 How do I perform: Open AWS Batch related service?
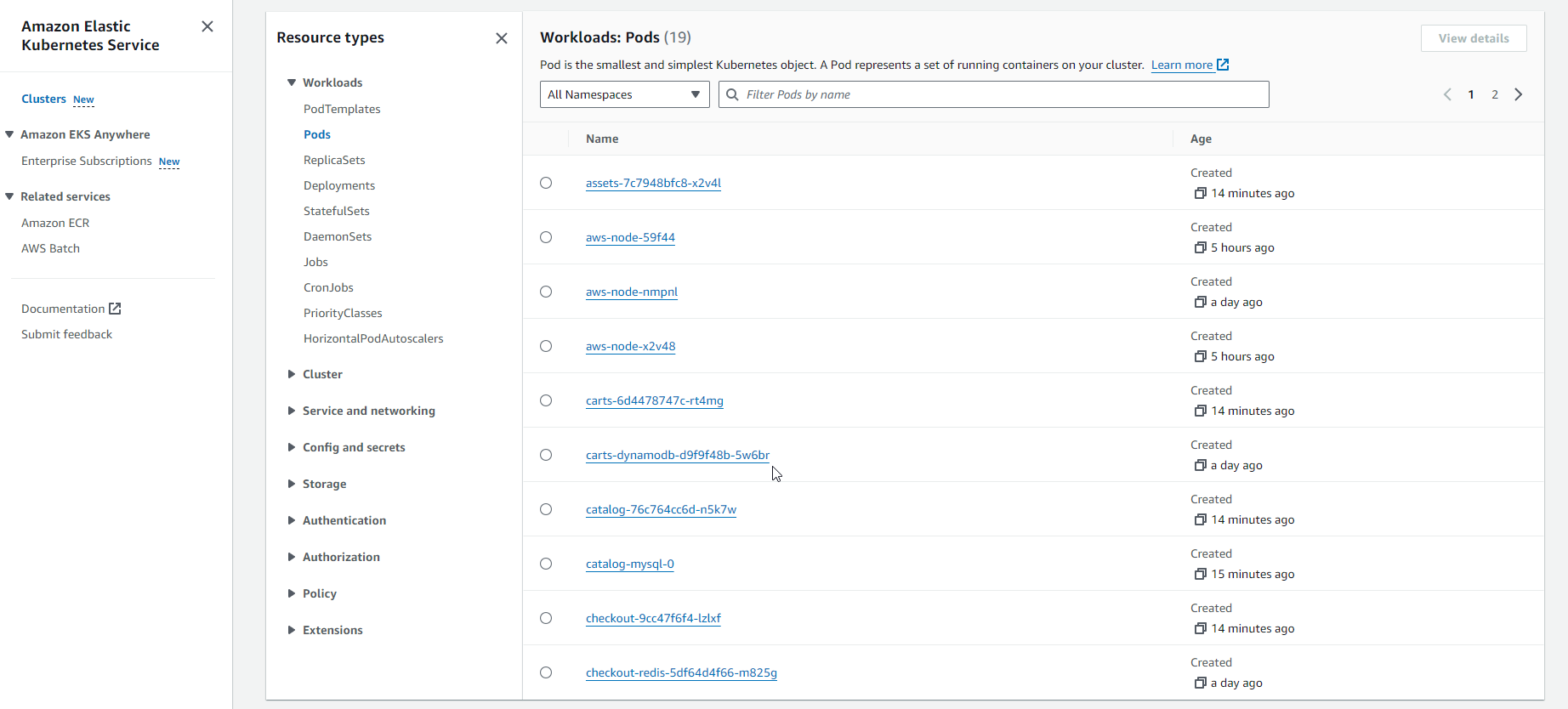[50, 248]
